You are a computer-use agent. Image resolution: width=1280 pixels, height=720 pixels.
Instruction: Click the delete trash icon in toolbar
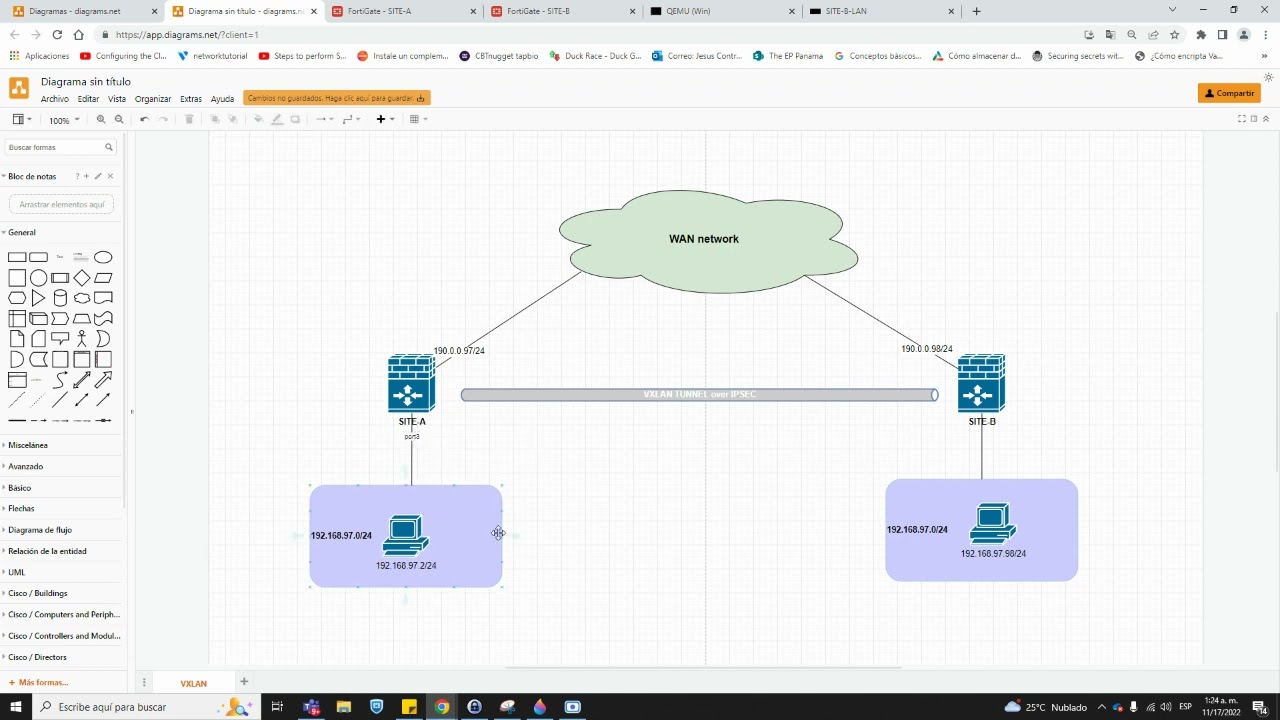[x=189, y=119]
